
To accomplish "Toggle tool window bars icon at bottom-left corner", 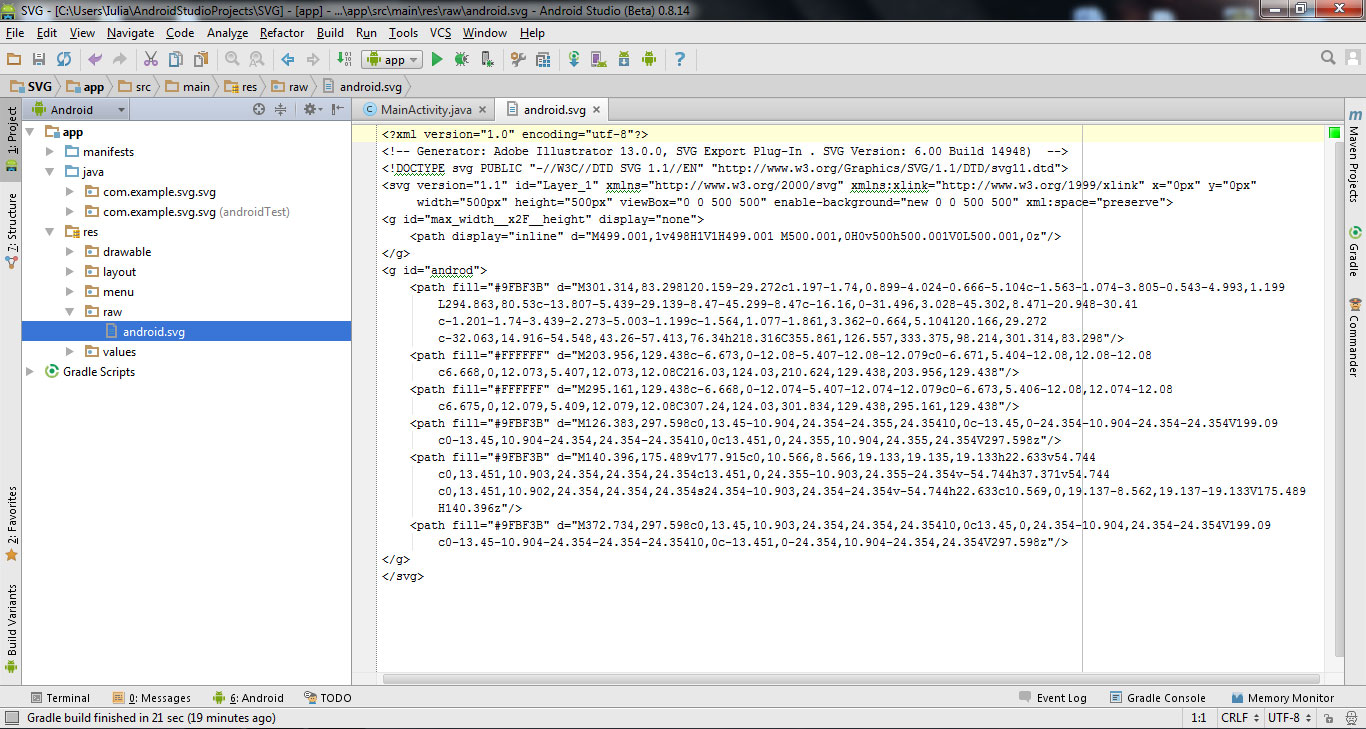I will tap(11, 718).
